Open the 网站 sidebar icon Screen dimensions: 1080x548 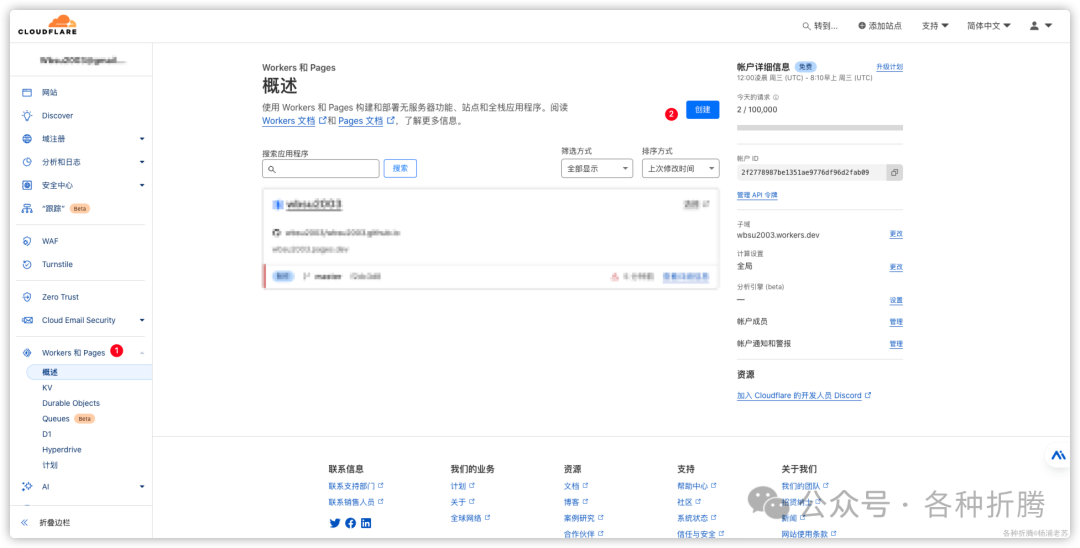[x=27, y=92]
